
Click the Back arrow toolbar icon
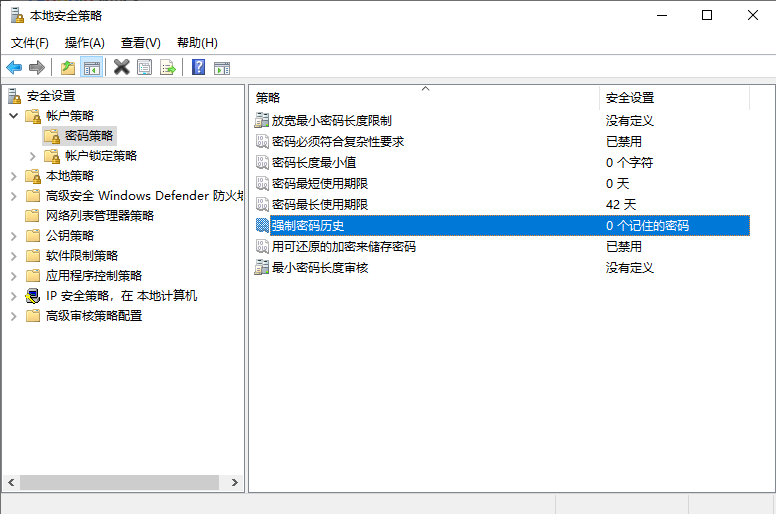click(14, 67)
